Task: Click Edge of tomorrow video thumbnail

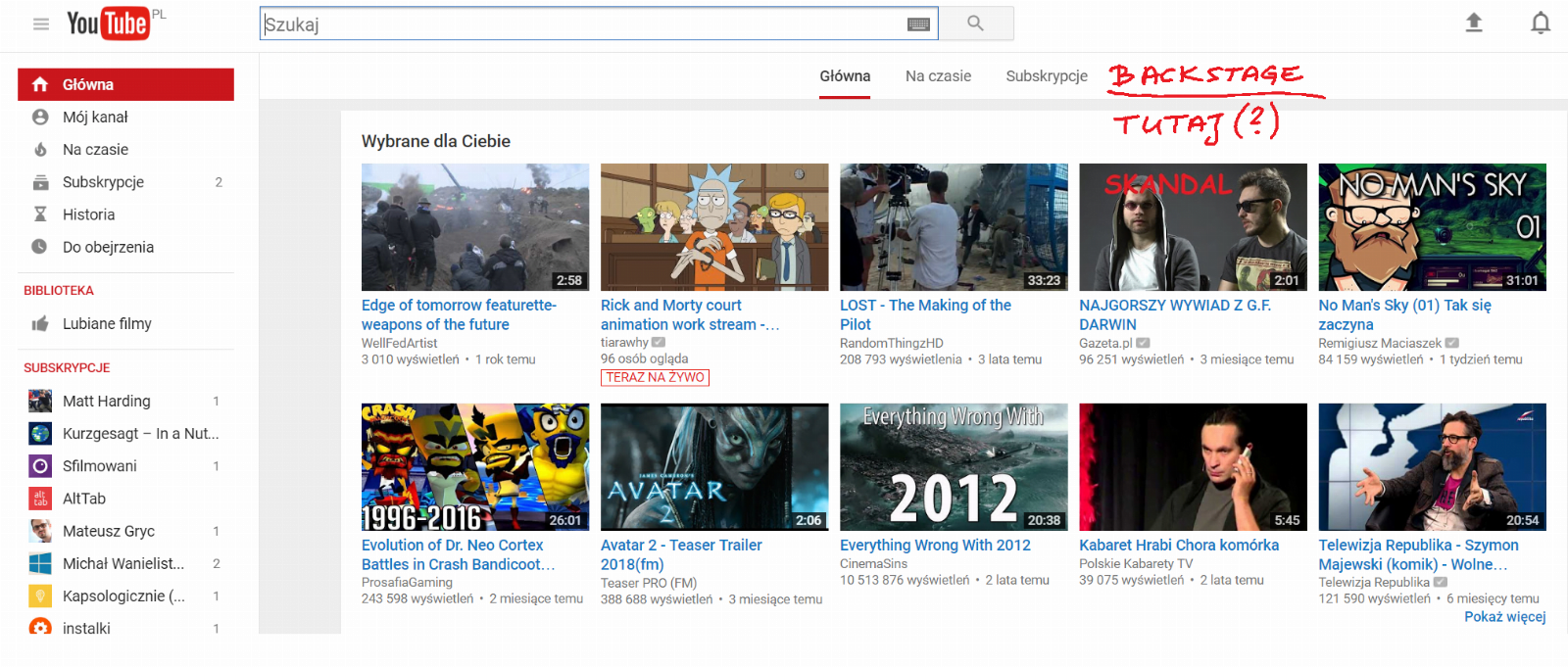Action: pyautogui.click(x=475, y=227)
